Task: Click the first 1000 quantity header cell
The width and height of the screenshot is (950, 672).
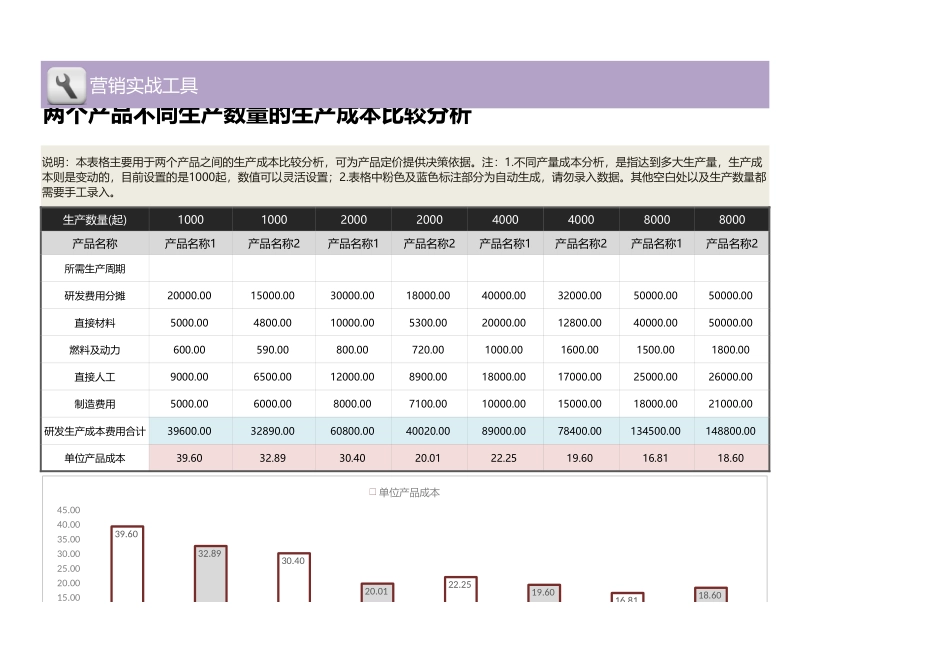Action: pos(190,219)
